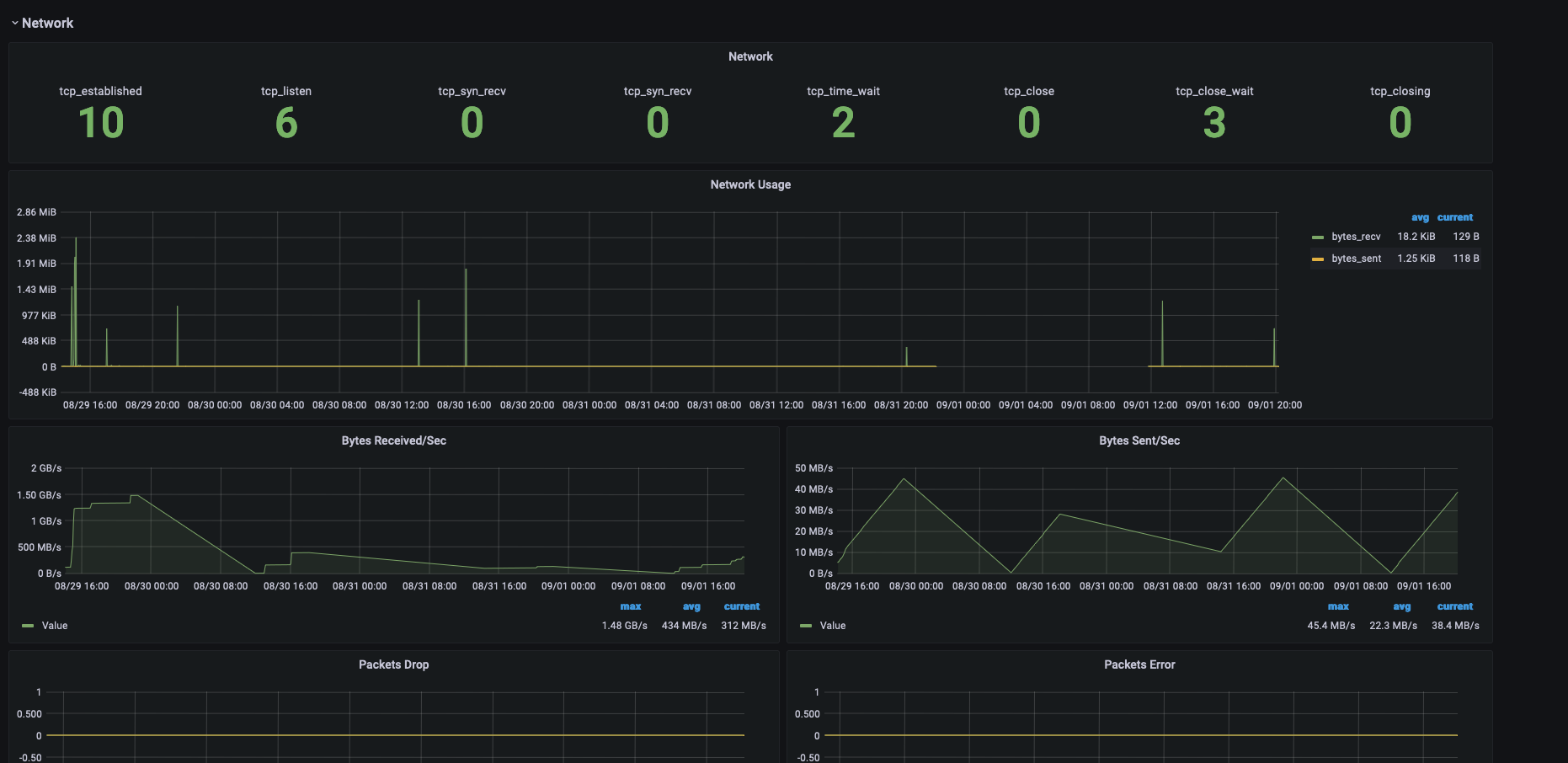This screenshot has height=763, width=1568.
Task: Click the tcp_time_wait value 2
Action: [843, 123]
